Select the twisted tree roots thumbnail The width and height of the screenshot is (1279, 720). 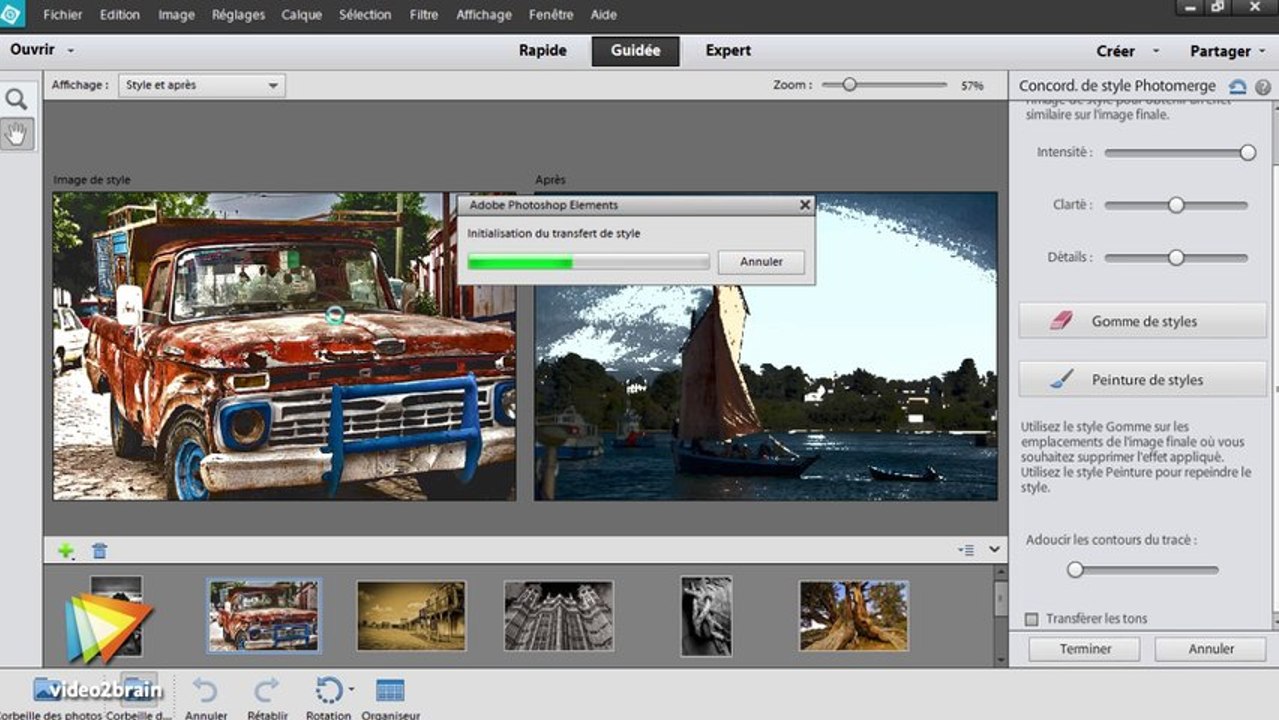853,616
